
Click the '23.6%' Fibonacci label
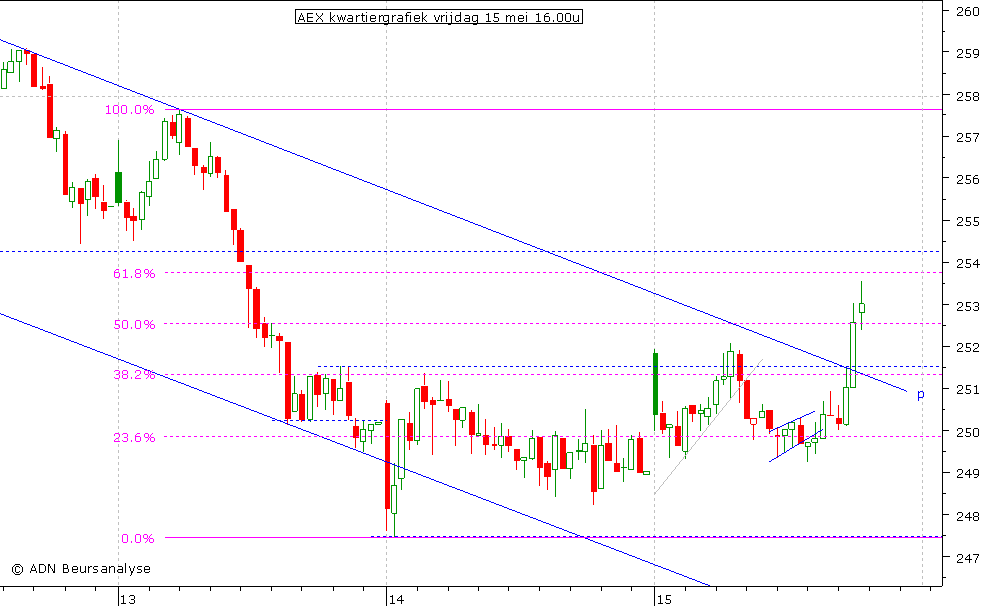[134, 437]
